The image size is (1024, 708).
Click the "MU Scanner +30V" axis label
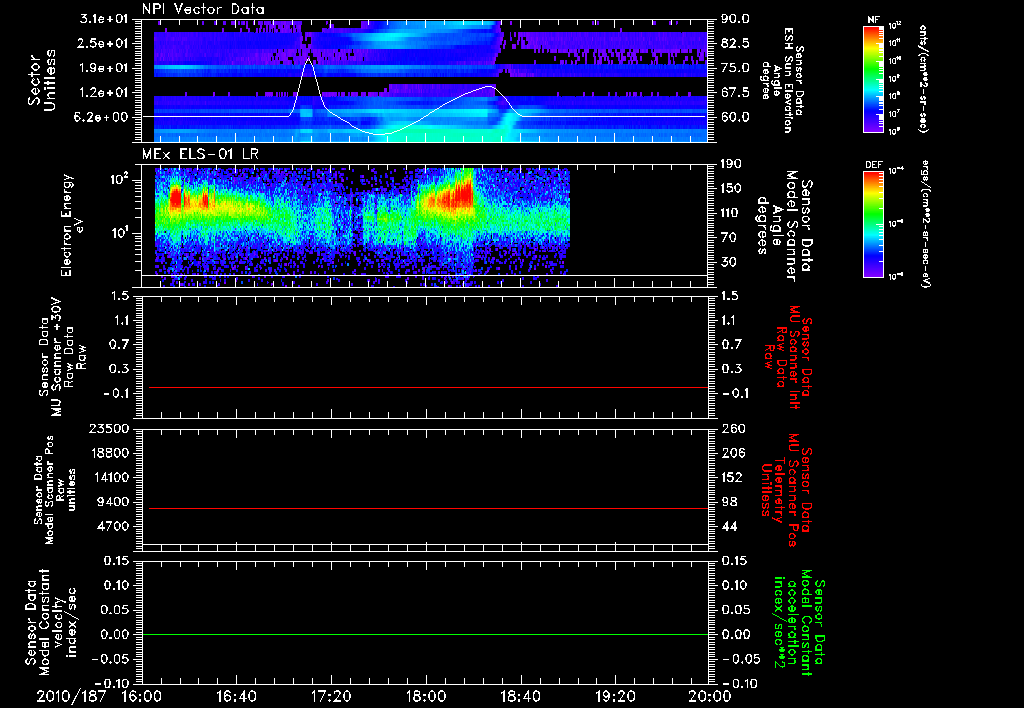point(63,357)
